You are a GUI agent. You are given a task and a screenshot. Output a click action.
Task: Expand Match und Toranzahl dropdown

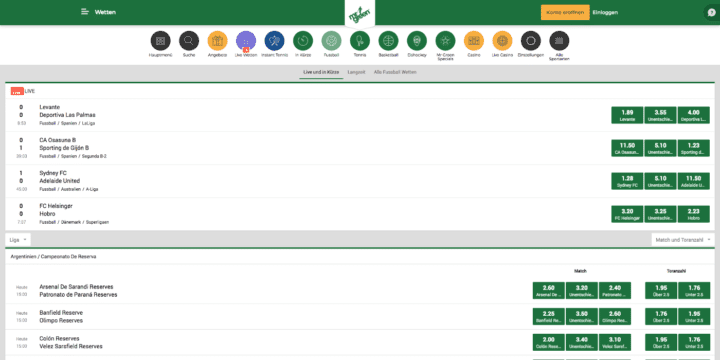point(683,240)
